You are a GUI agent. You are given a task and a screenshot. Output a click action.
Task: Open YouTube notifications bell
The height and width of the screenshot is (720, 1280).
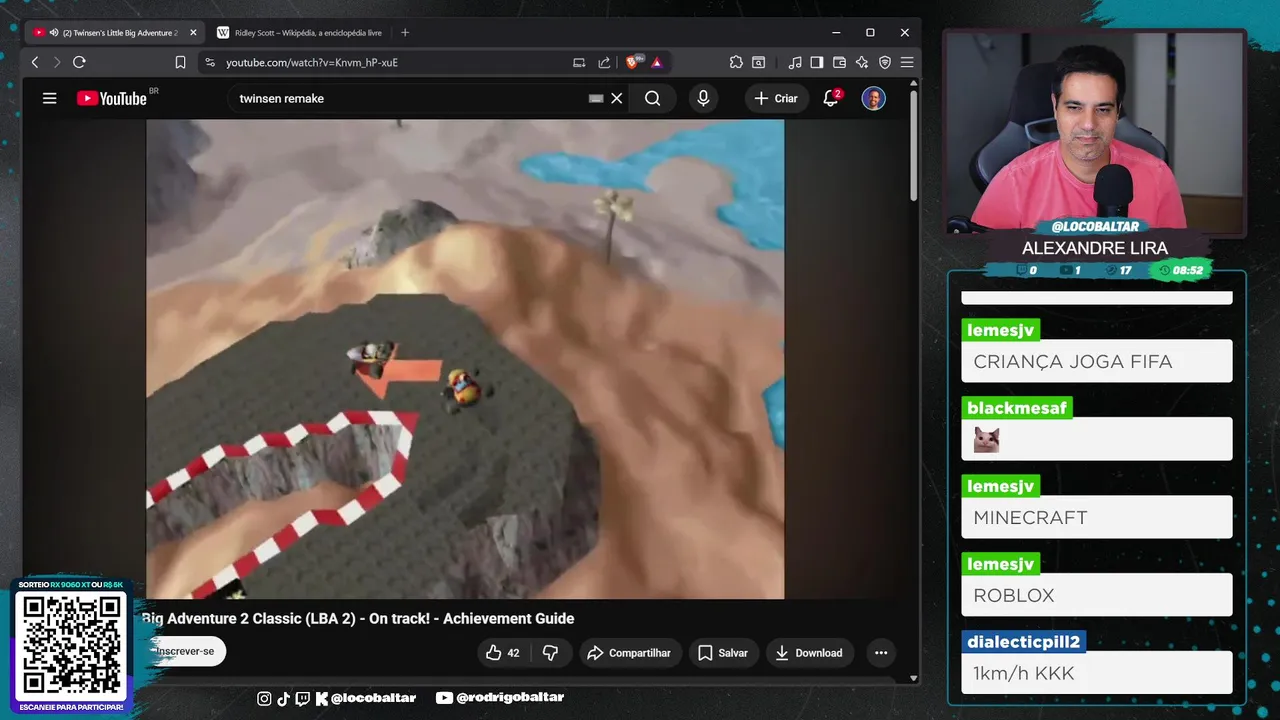pos(831,98)
